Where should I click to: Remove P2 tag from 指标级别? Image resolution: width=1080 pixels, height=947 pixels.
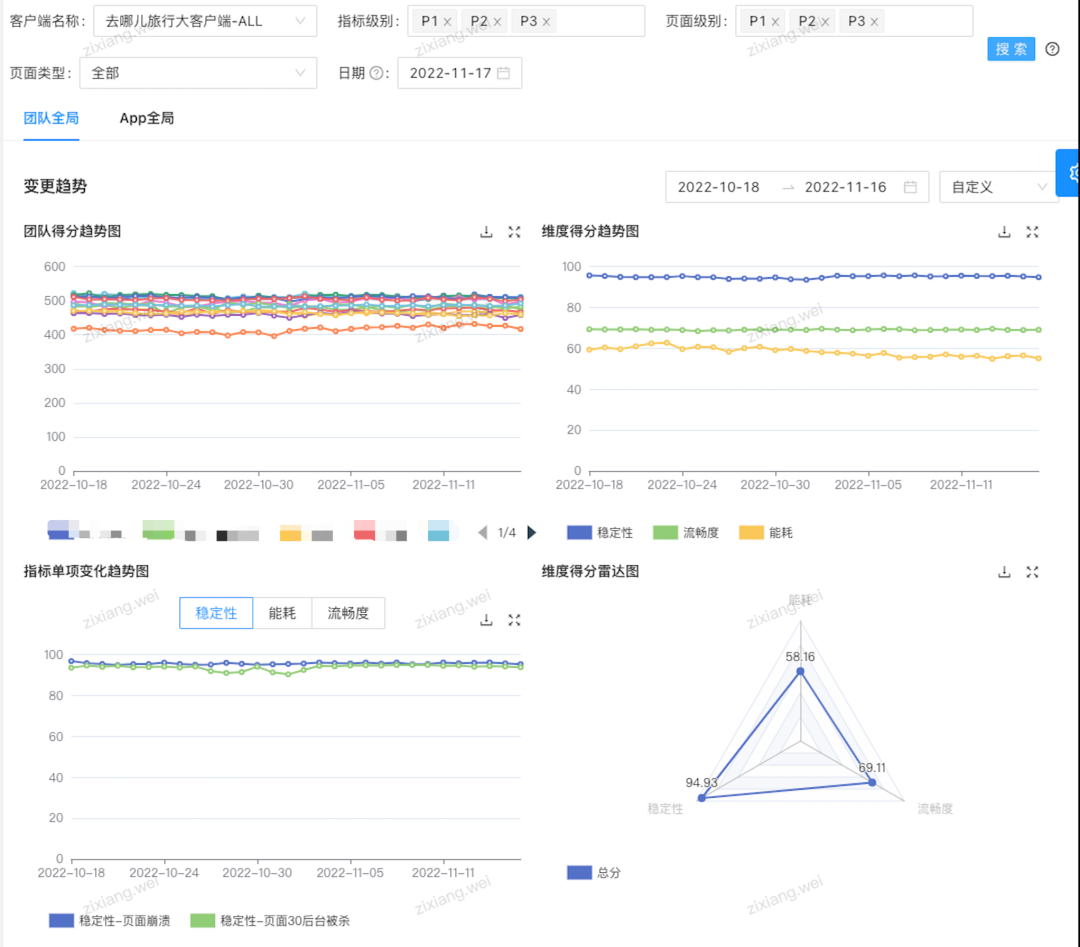(x=497, y=21)
